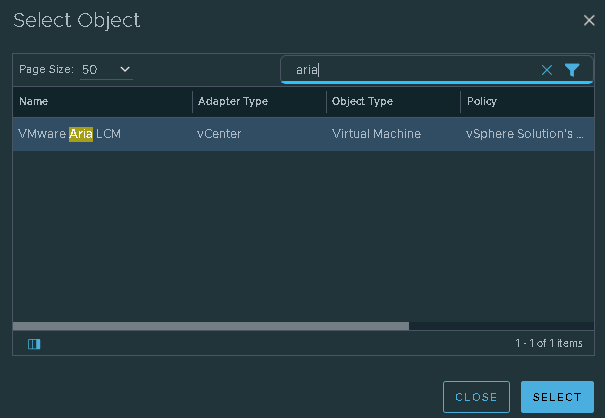This screenshot has height=418, width=605.
Task: Click the vSphere Solution's policy cell
Action: 525,133
